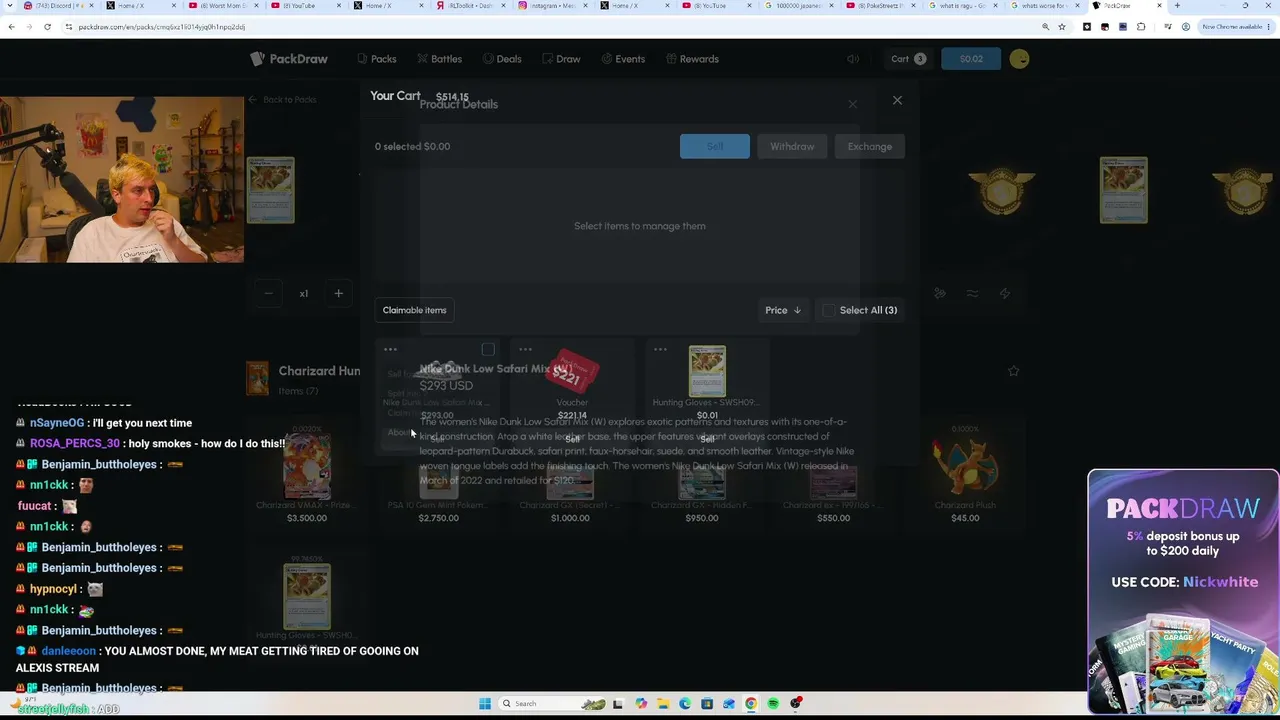Switch to the Instagram browser tab
1280x720 pixels.
[x=553, y=6]
